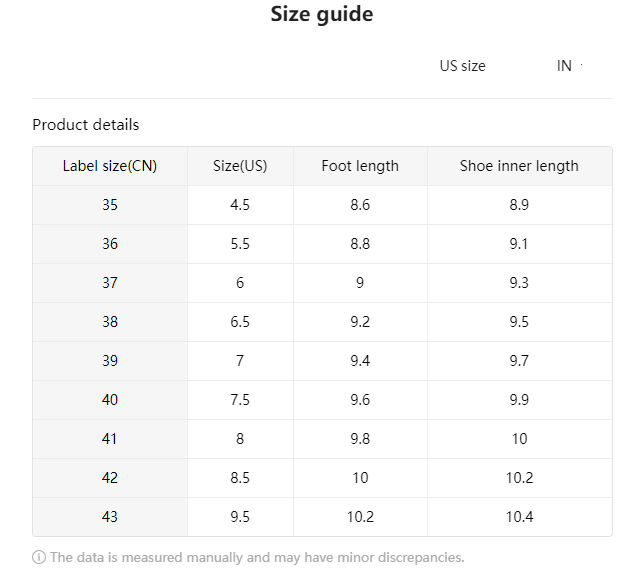Click US size 6 cell
Image resolution: width=644 pixels, height=579 pixels.
[240, 283]
